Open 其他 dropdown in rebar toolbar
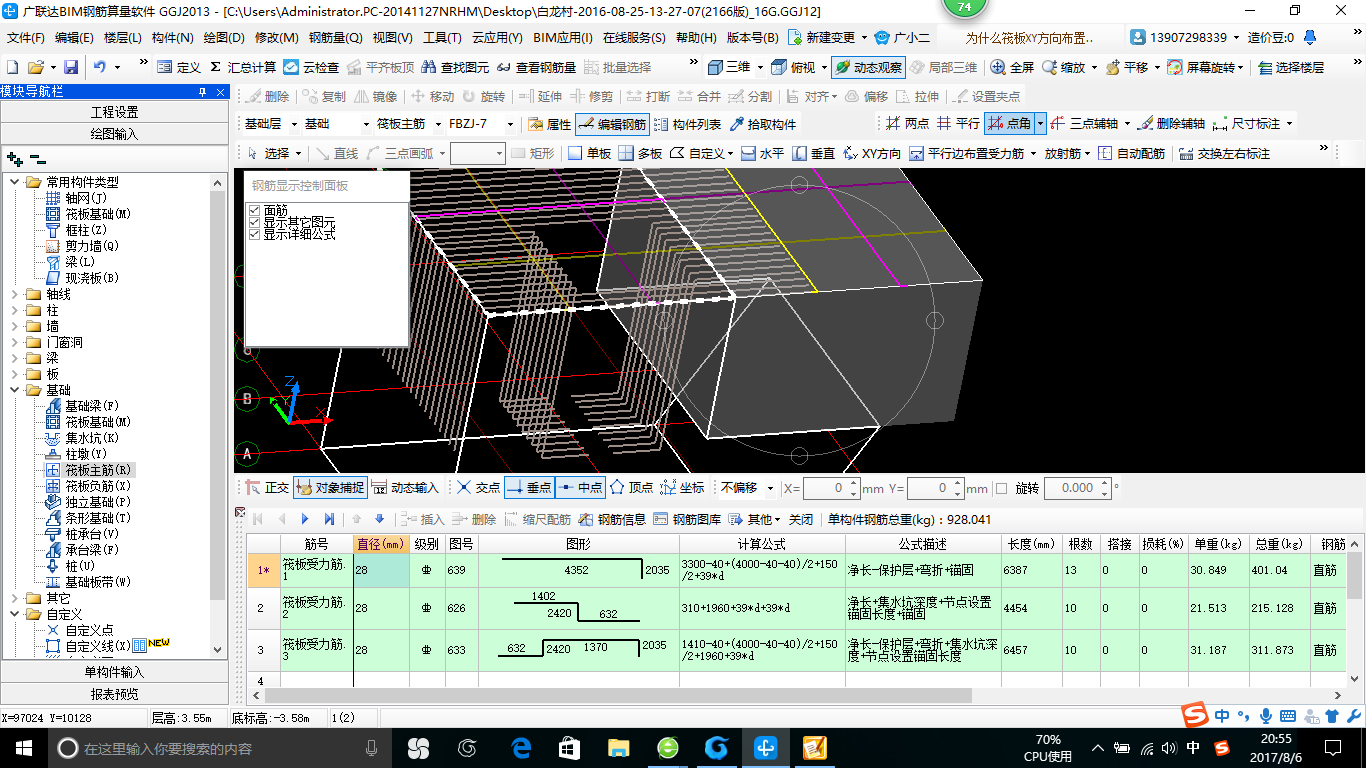Screen dimensions: 1366x768 754,519
